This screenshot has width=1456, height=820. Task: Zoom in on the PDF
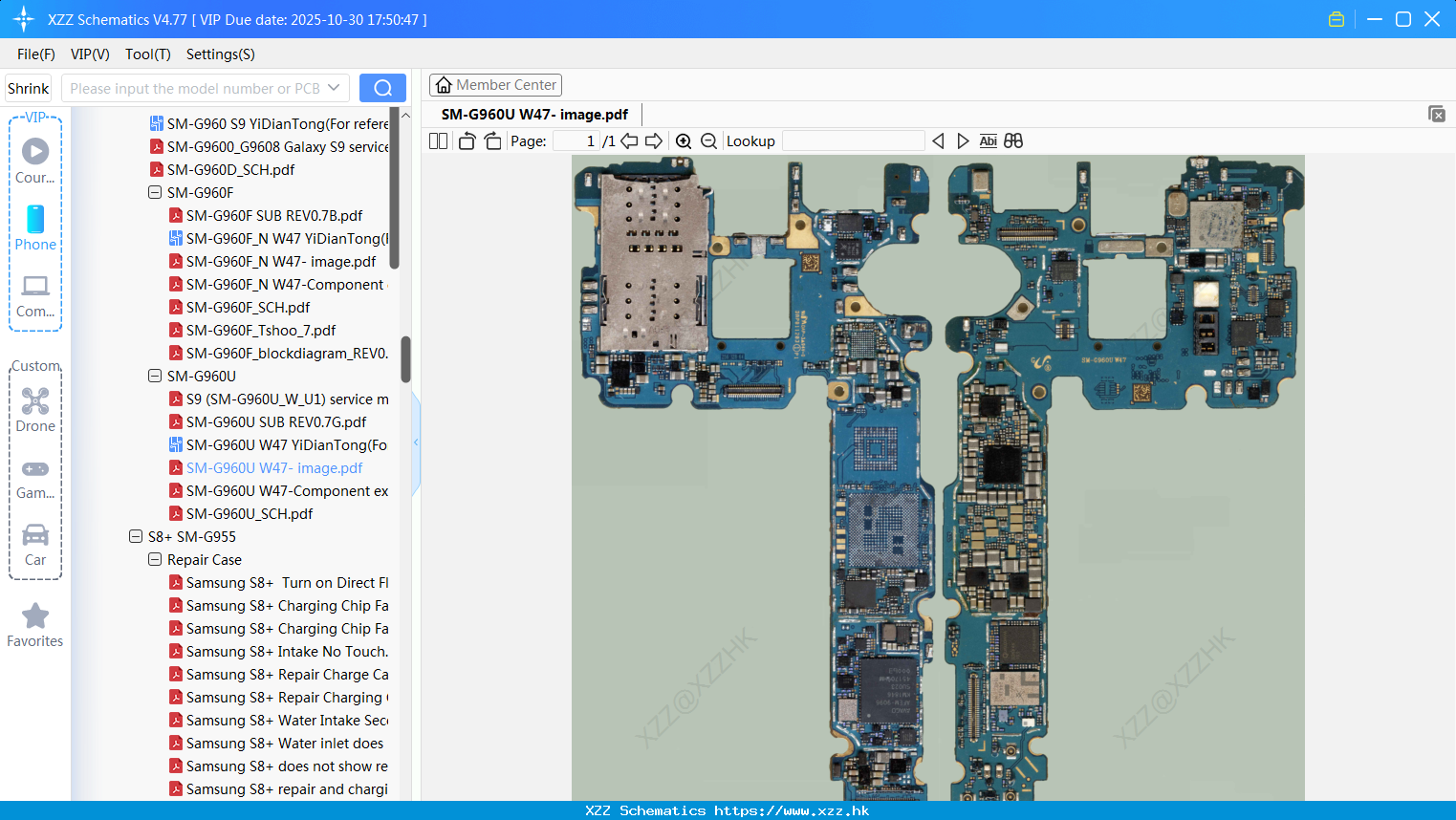point(684,140)
